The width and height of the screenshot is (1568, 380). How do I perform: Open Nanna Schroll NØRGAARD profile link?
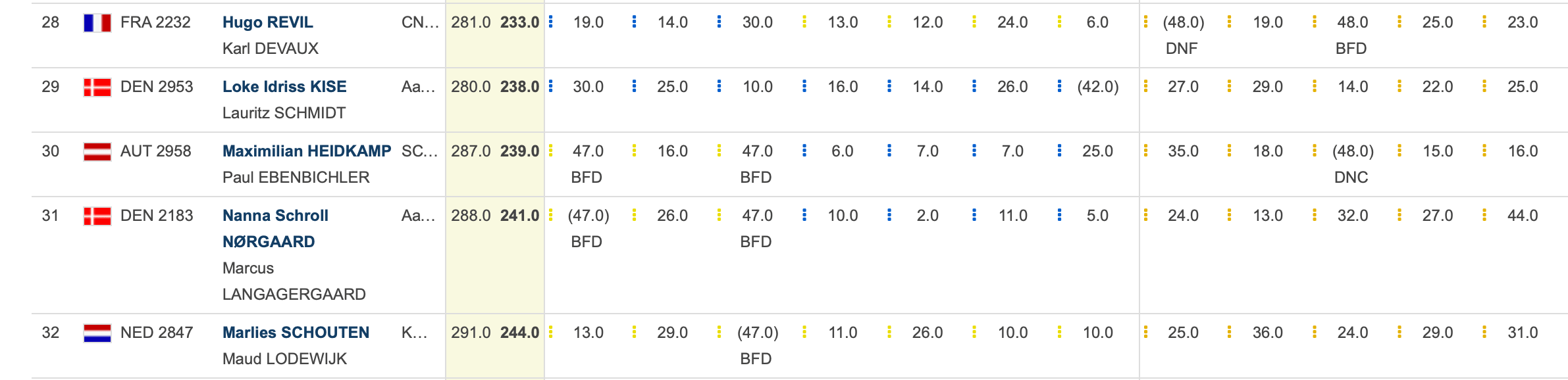(275, 229)
